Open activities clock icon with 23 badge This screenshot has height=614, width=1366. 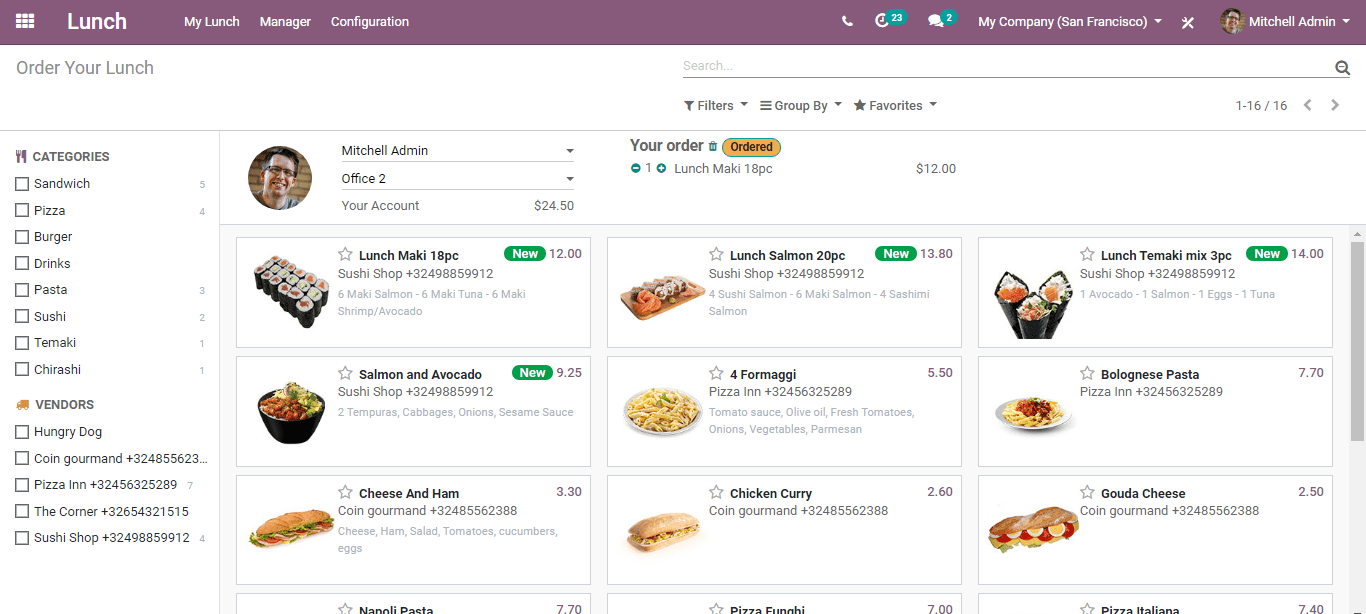coord(889,20)
